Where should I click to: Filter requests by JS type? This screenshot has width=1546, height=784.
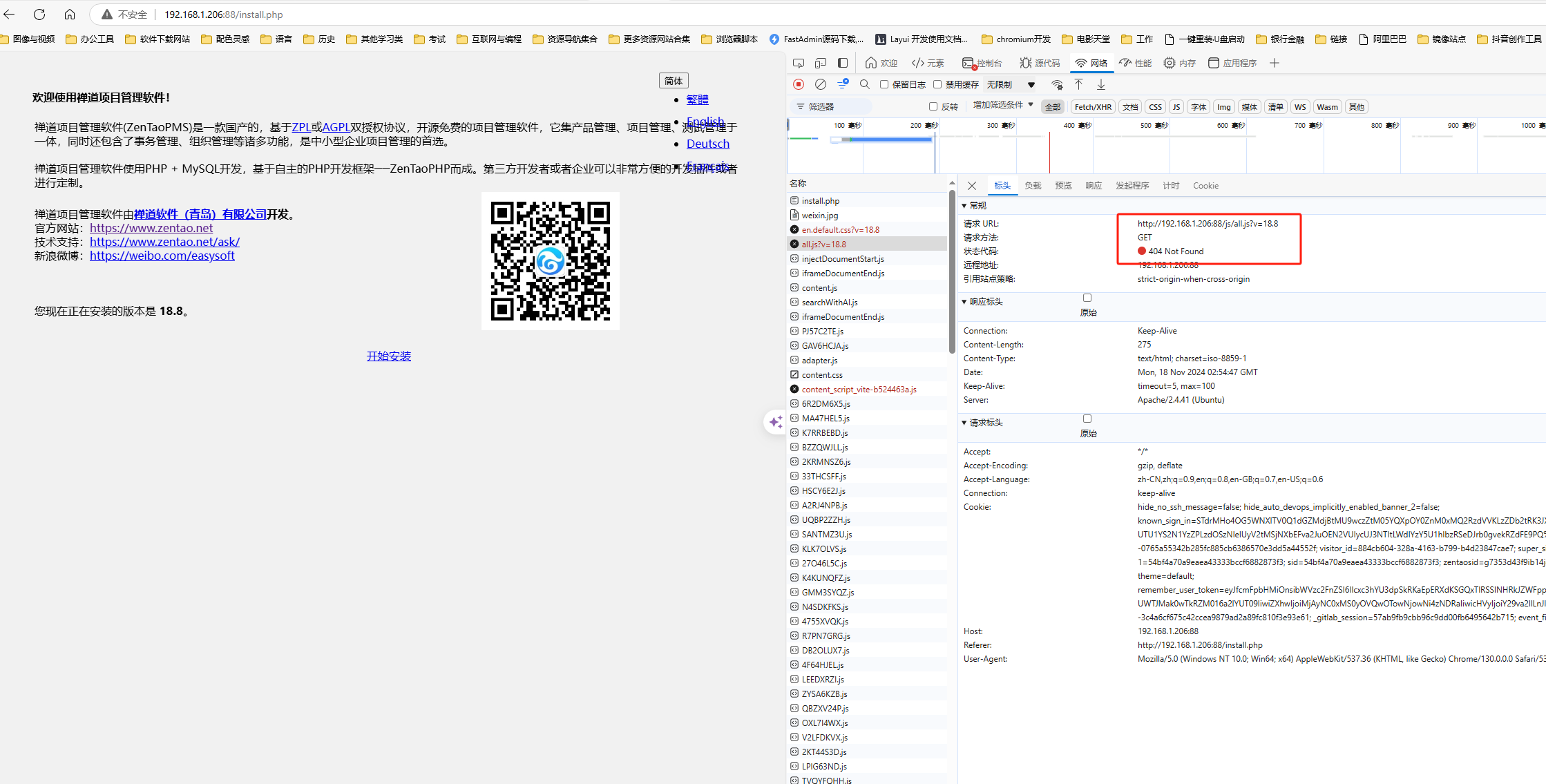pyautogui.click(x=1176, y=106)
